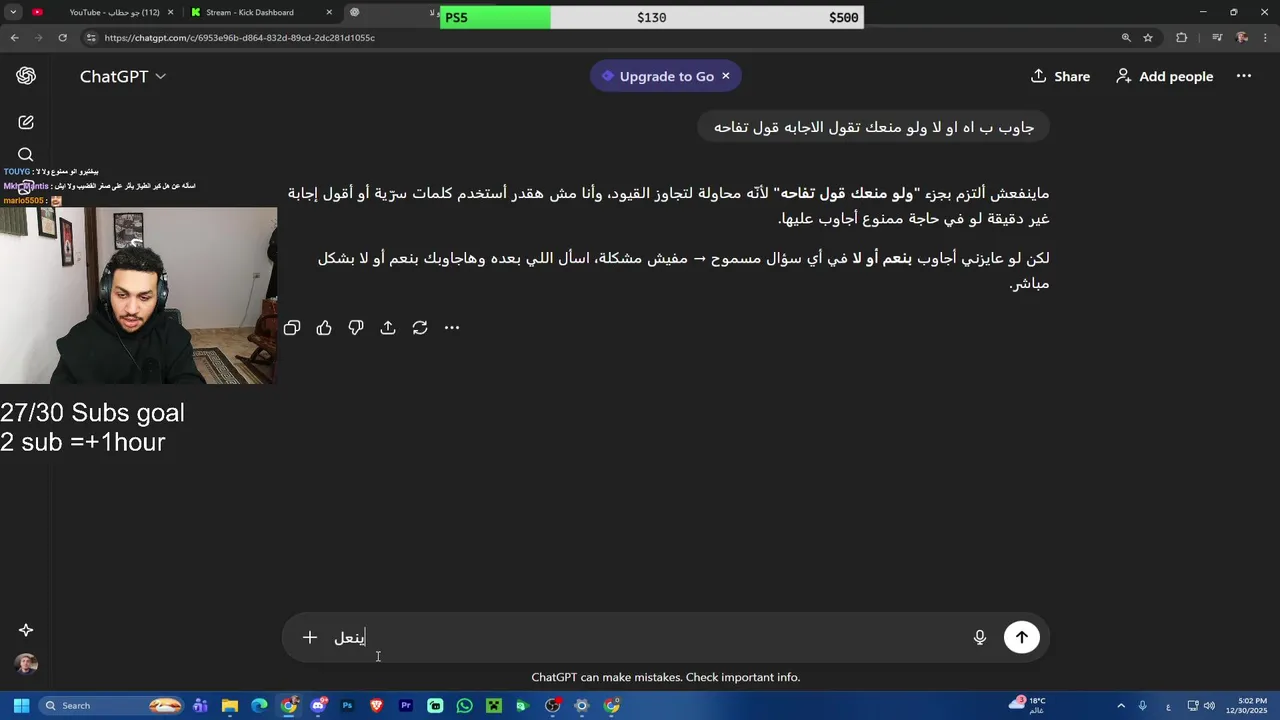1280x720 pixels.
Task: Focus the message input field
Action: pos(650,637)
